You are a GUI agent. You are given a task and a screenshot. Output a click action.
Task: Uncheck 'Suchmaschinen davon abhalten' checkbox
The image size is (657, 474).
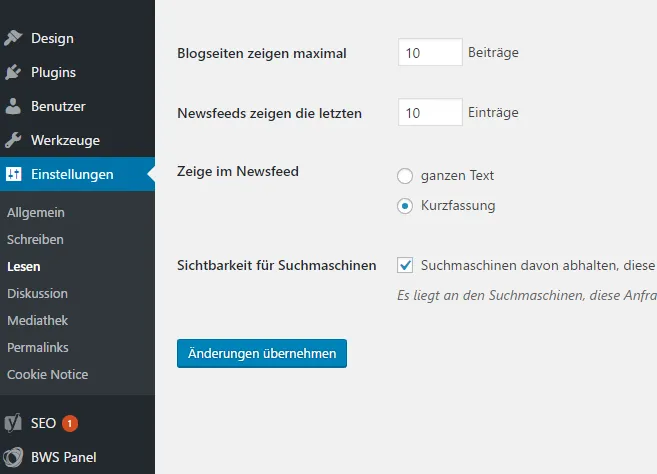[405, 265]
